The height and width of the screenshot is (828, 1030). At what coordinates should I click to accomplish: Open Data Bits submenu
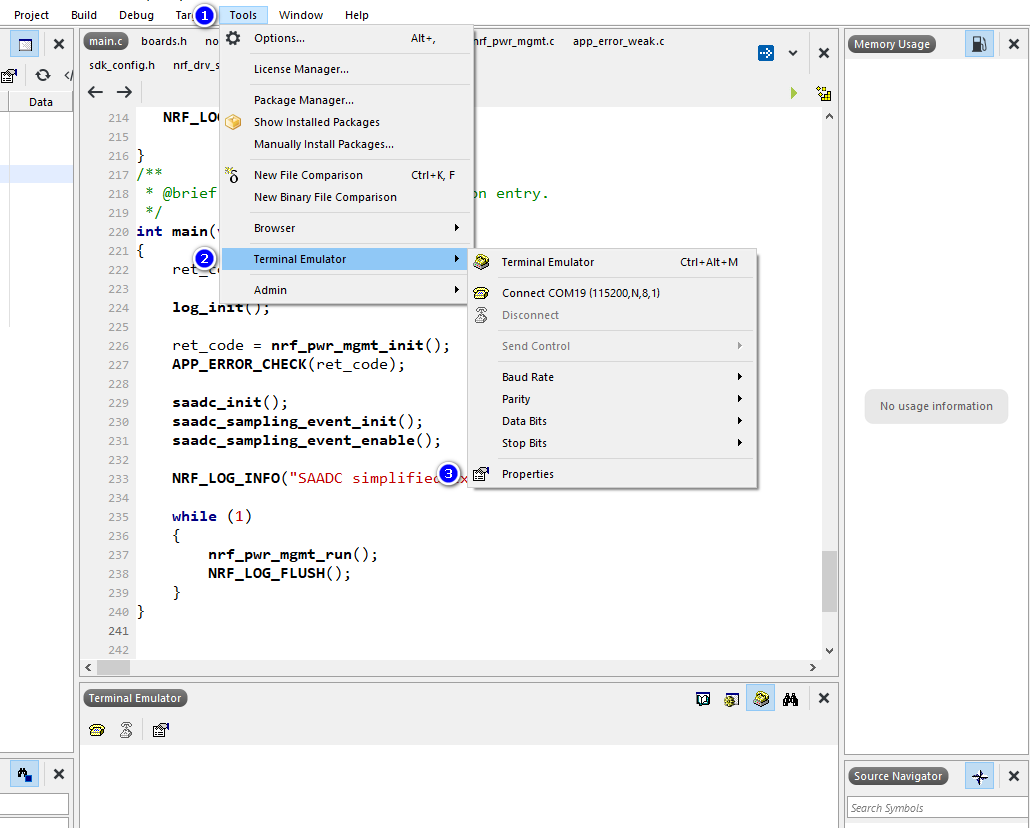click(612, 421)
